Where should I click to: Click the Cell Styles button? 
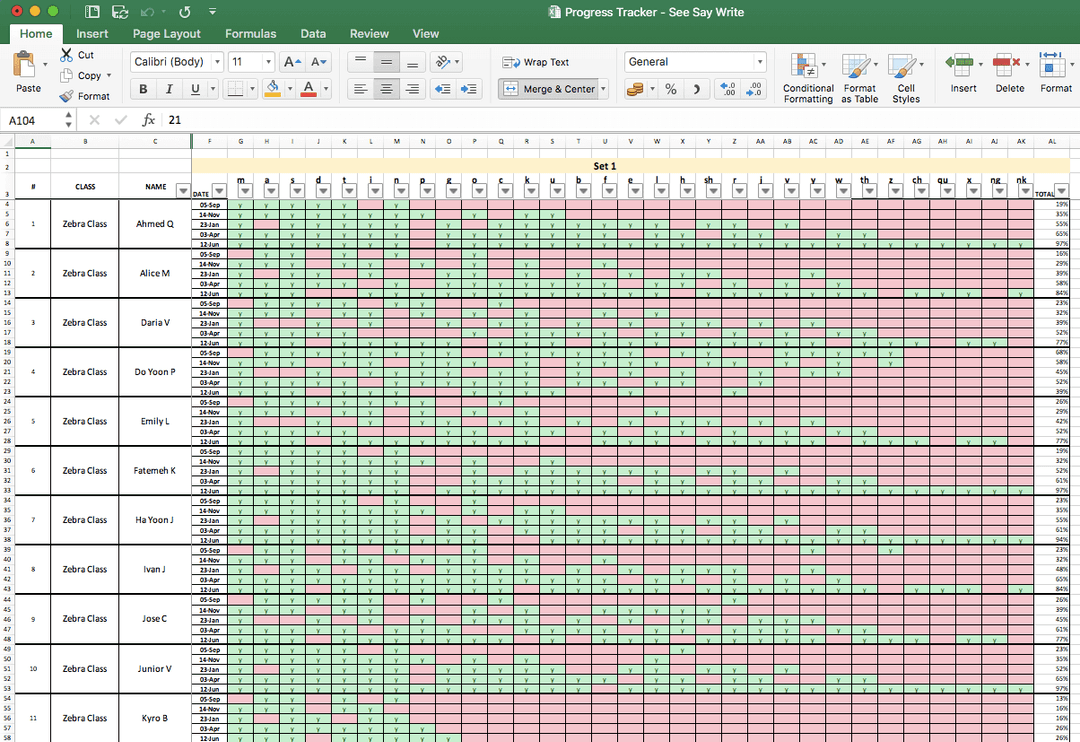point(905,68)
